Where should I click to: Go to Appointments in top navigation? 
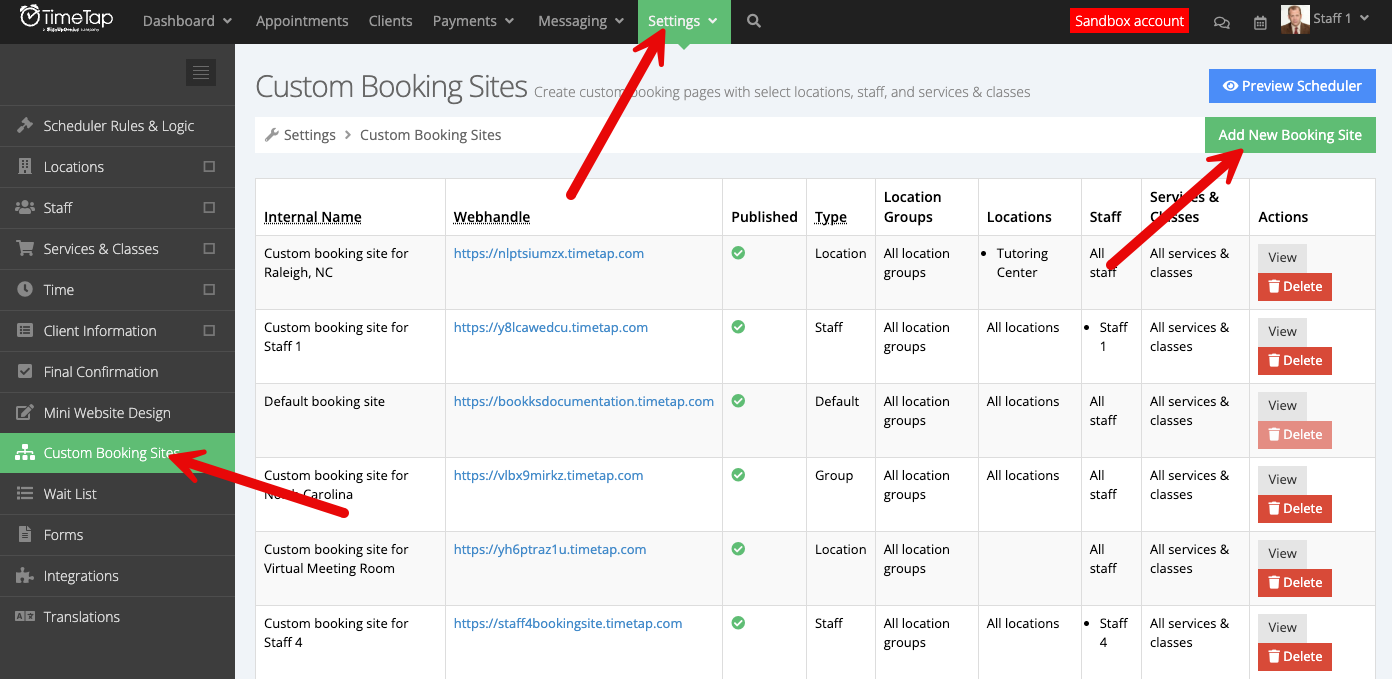(x=302, y=21)
